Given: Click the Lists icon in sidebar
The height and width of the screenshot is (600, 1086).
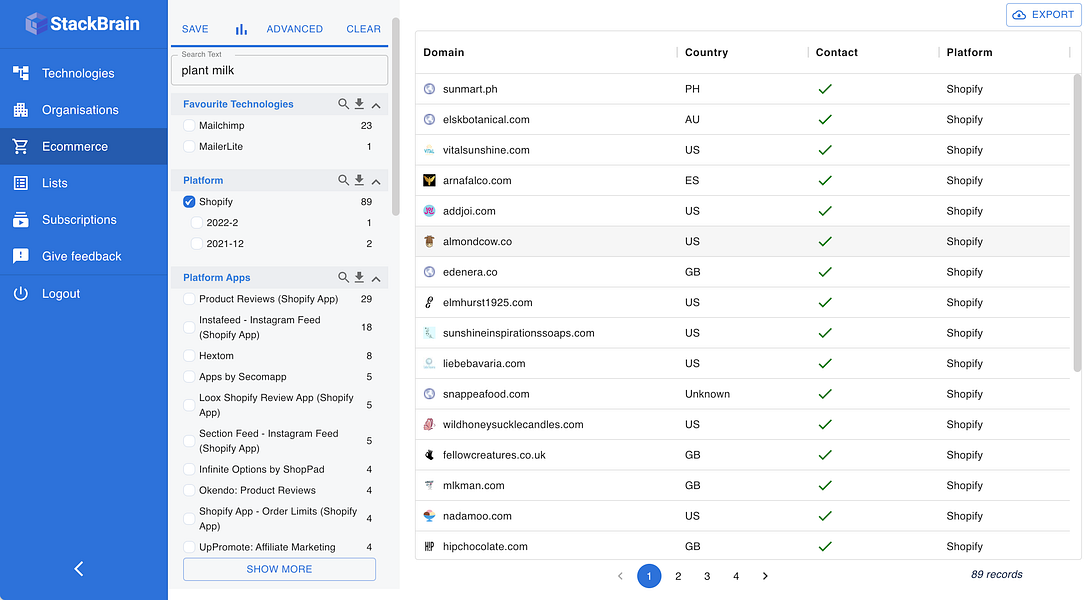Looking at the screenshot, I should [x=21, y=183].
